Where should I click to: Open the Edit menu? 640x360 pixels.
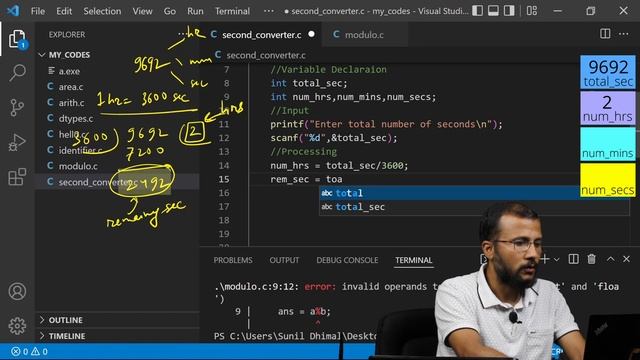tap(64, 11)
